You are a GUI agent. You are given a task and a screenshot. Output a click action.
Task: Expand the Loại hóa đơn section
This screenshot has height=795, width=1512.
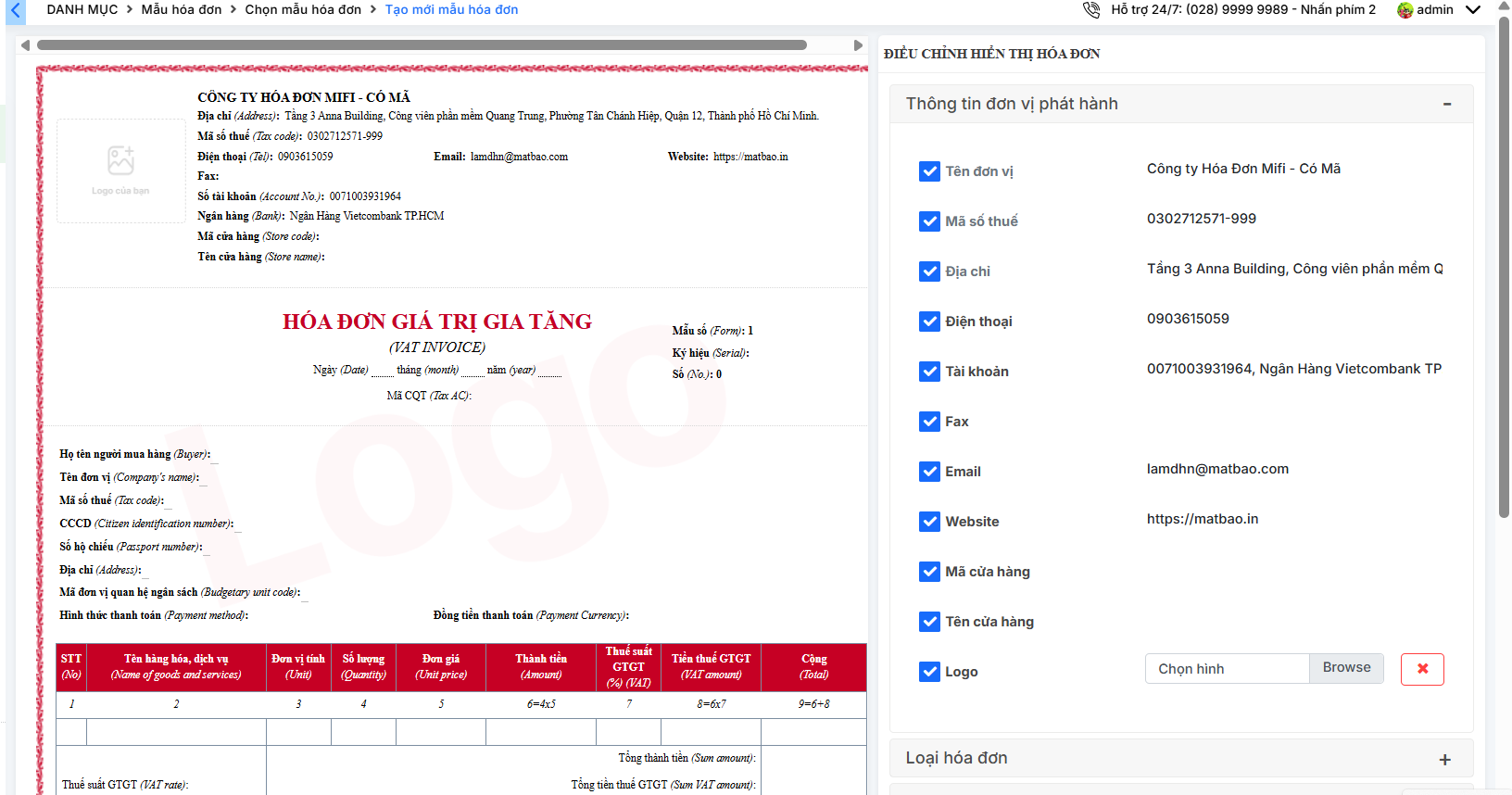click(1444, 760)
